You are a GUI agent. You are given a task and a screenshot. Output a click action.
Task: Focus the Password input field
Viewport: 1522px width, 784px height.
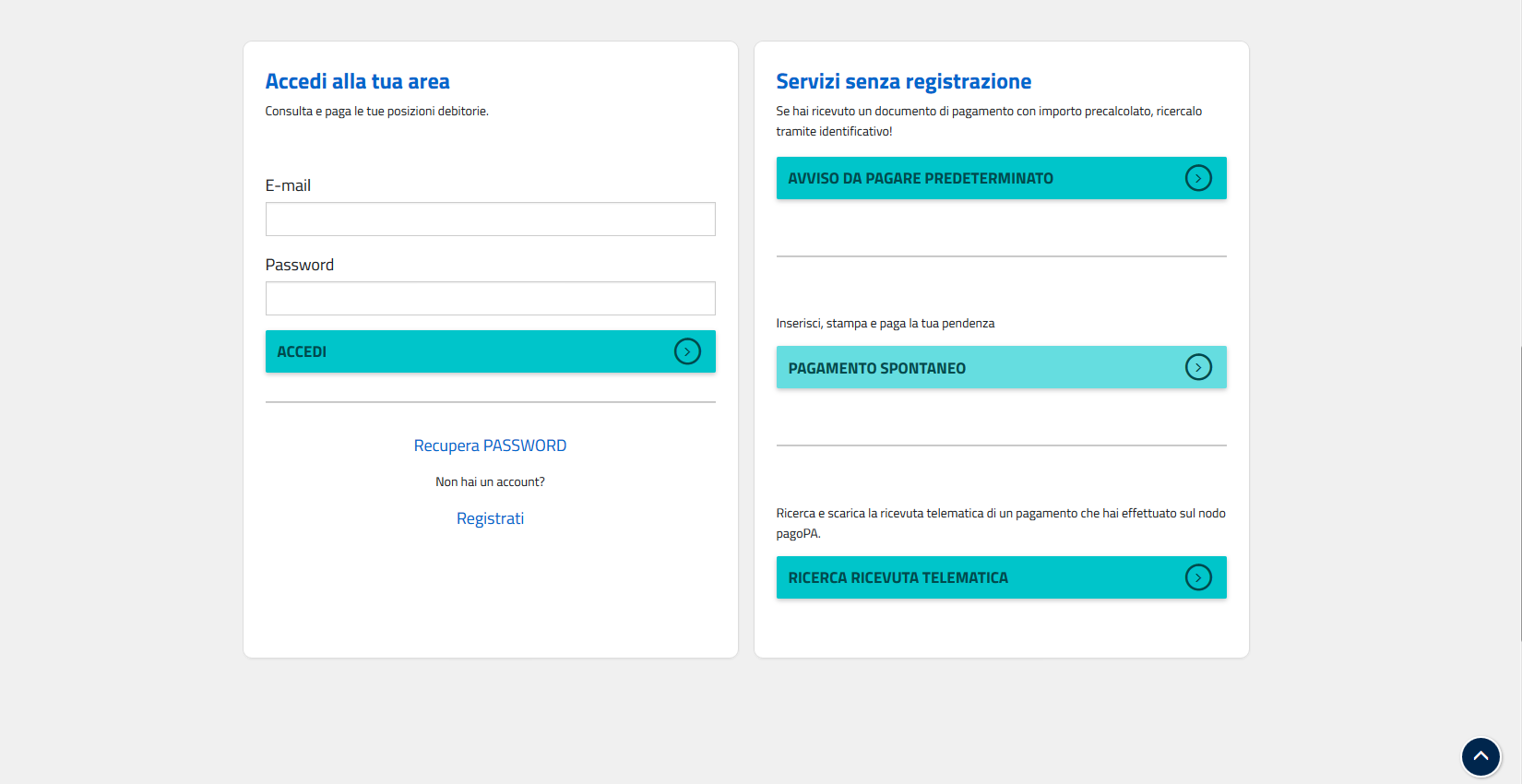pyautogui.click(x=490, y=299)
